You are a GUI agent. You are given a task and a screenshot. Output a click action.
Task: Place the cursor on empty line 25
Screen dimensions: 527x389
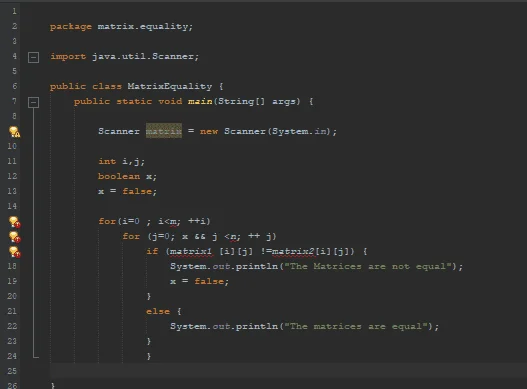(288, 371)
